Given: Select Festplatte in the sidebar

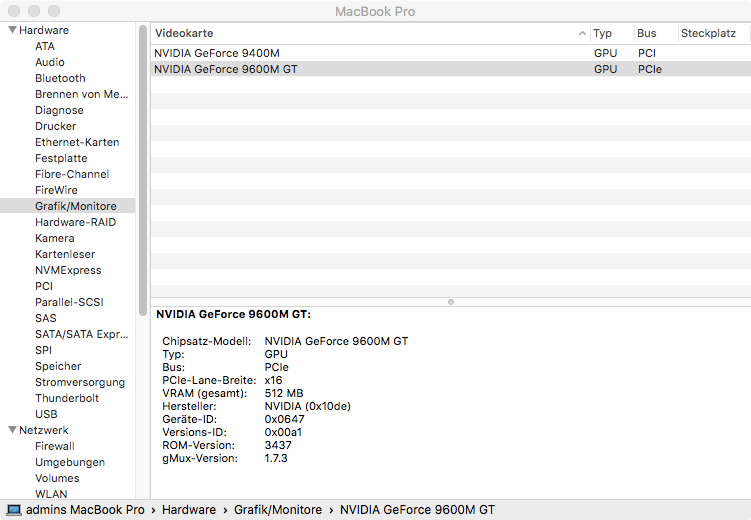Looking at the screenshot, I should point(61,158).
